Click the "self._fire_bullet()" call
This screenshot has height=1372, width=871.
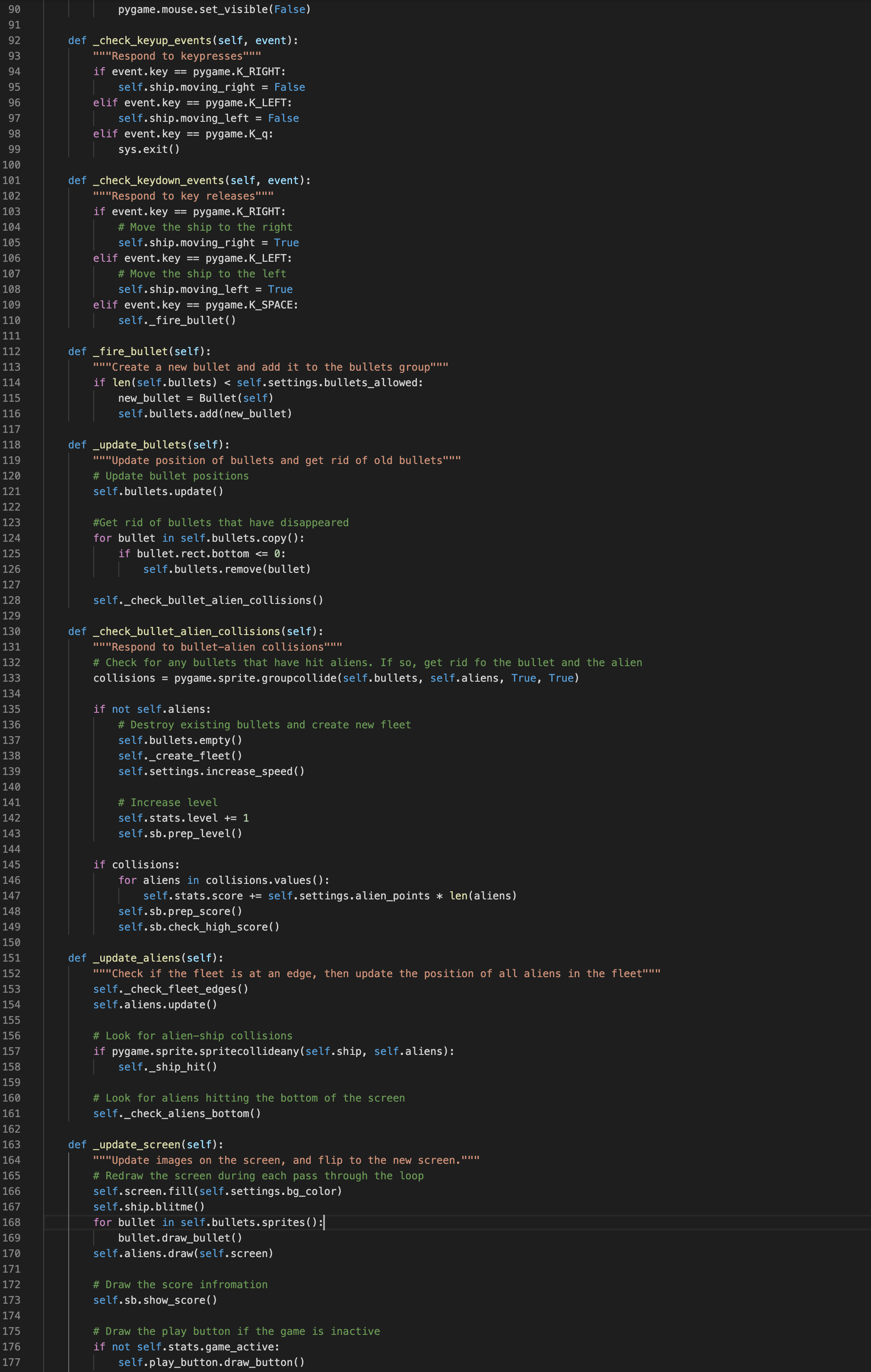177,320
